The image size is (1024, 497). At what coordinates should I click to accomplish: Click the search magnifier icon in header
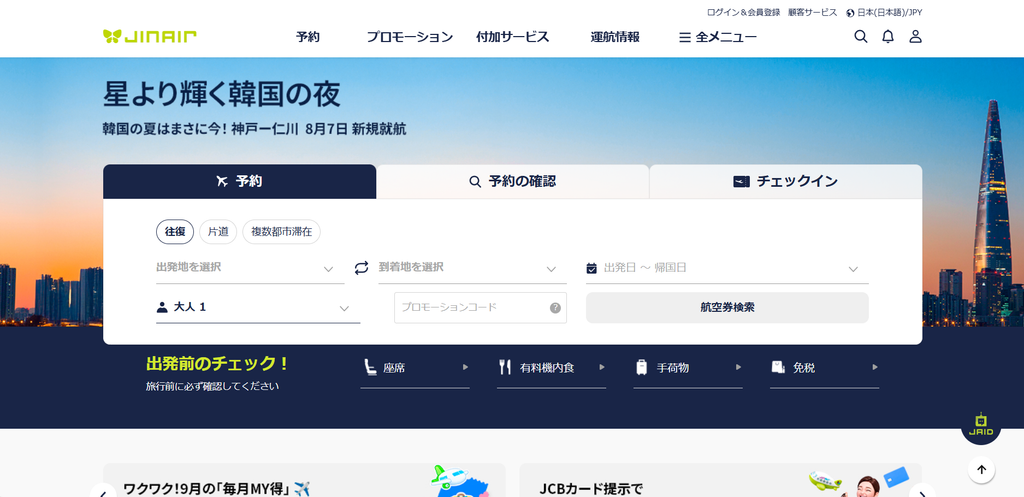(861, 37)
